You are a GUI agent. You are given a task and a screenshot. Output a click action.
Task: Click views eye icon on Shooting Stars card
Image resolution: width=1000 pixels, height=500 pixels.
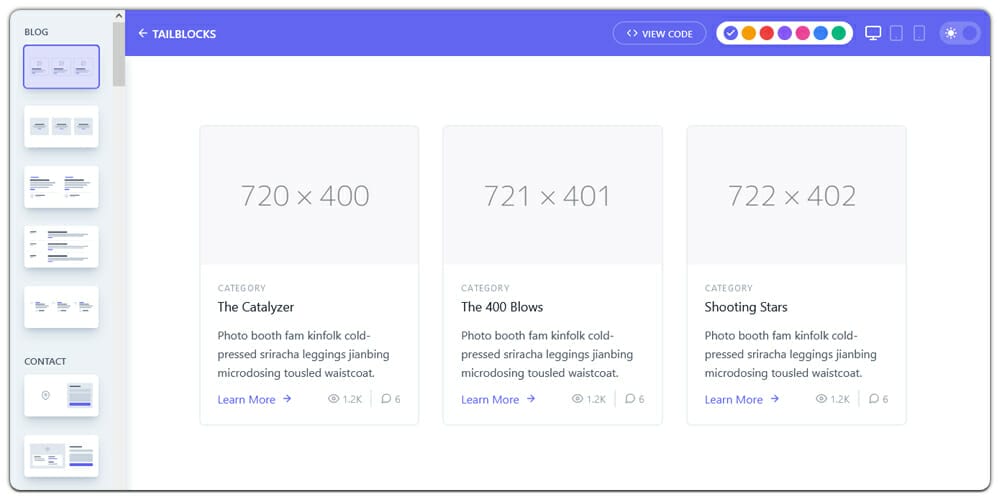click(821, 399)
